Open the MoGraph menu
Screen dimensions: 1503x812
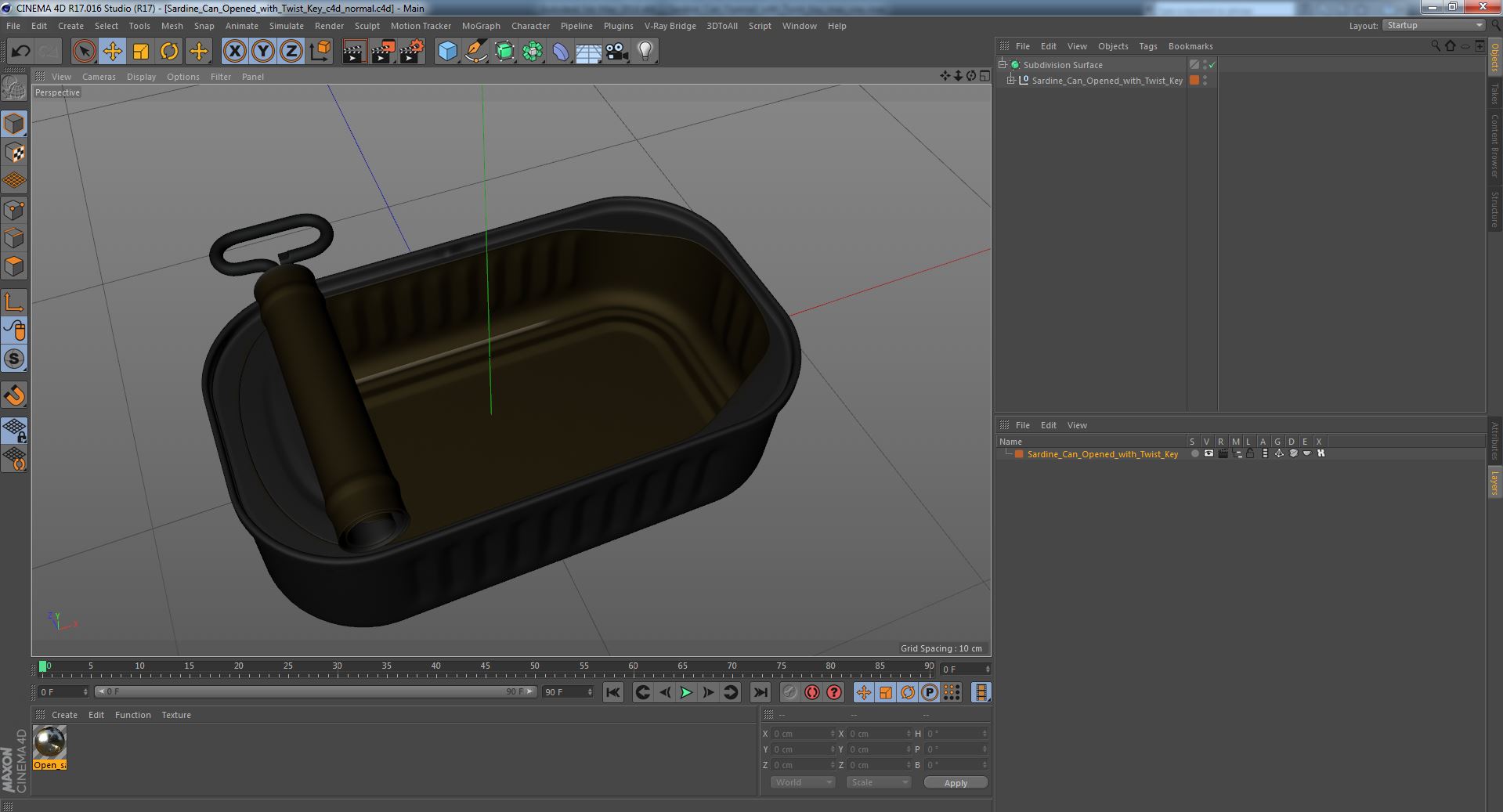click(x=481, y=26)
